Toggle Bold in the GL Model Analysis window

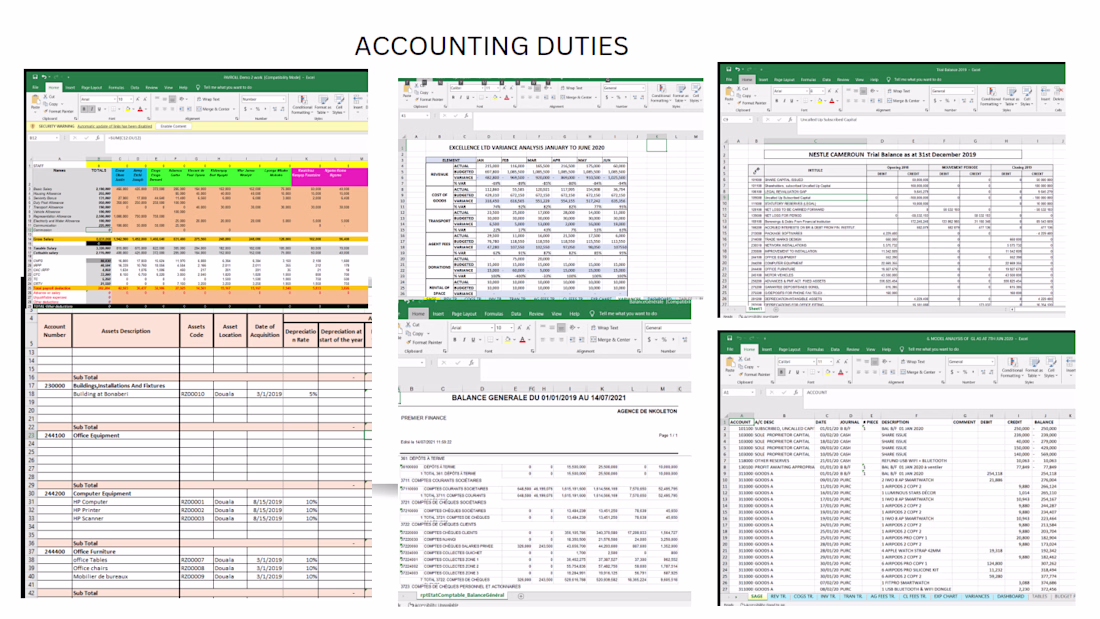click(x=782, y=372)
